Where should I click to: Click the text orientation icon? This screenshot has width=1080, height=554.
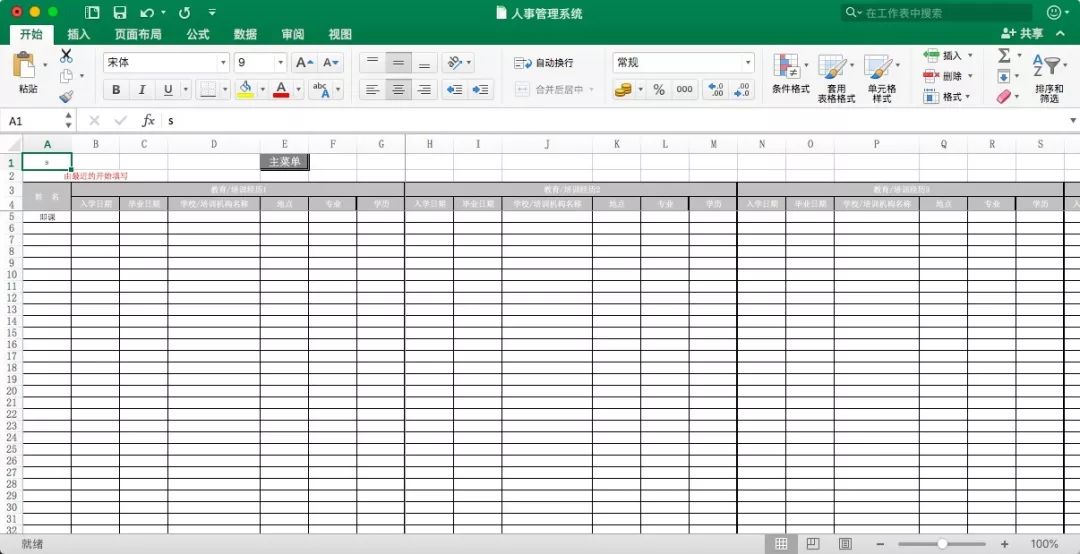tap(454, 63)
